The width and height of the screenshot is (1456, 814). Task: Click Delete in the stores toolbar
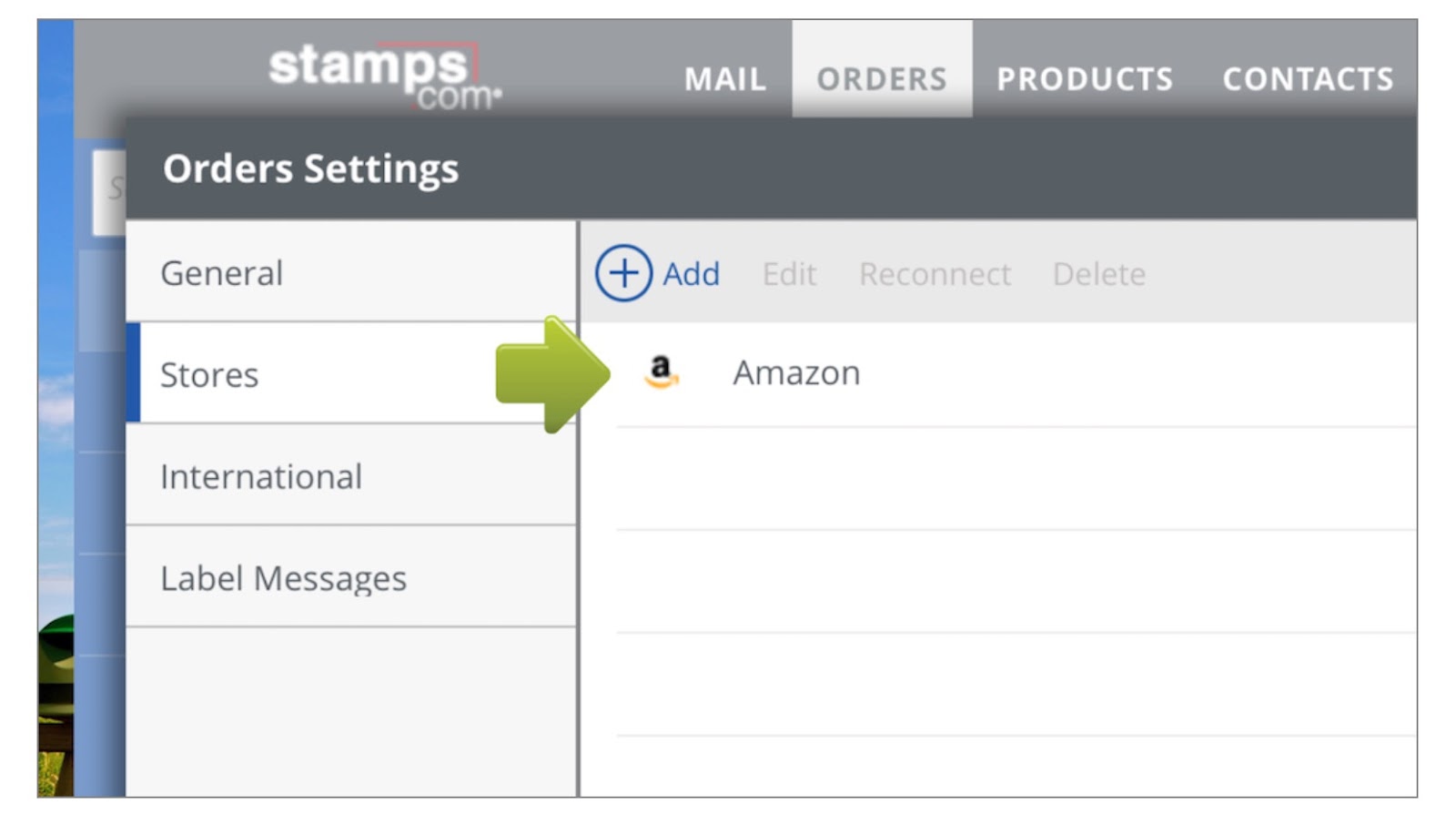pos(1098,274)
